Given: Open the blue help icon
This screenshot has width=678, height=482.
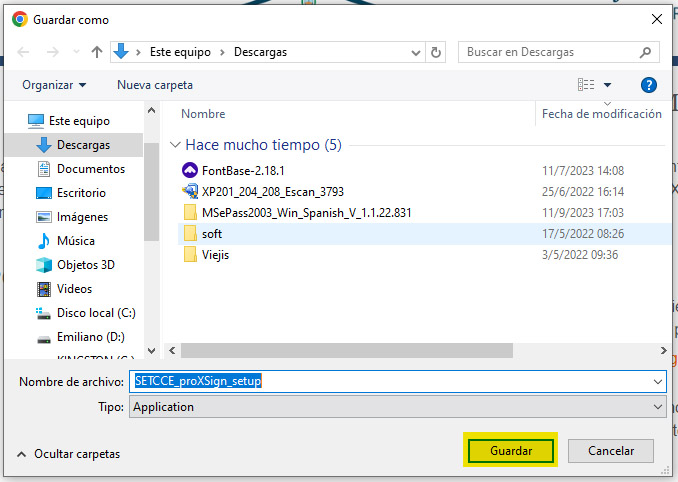Looking at the screenshot, I should pos(649,85).
